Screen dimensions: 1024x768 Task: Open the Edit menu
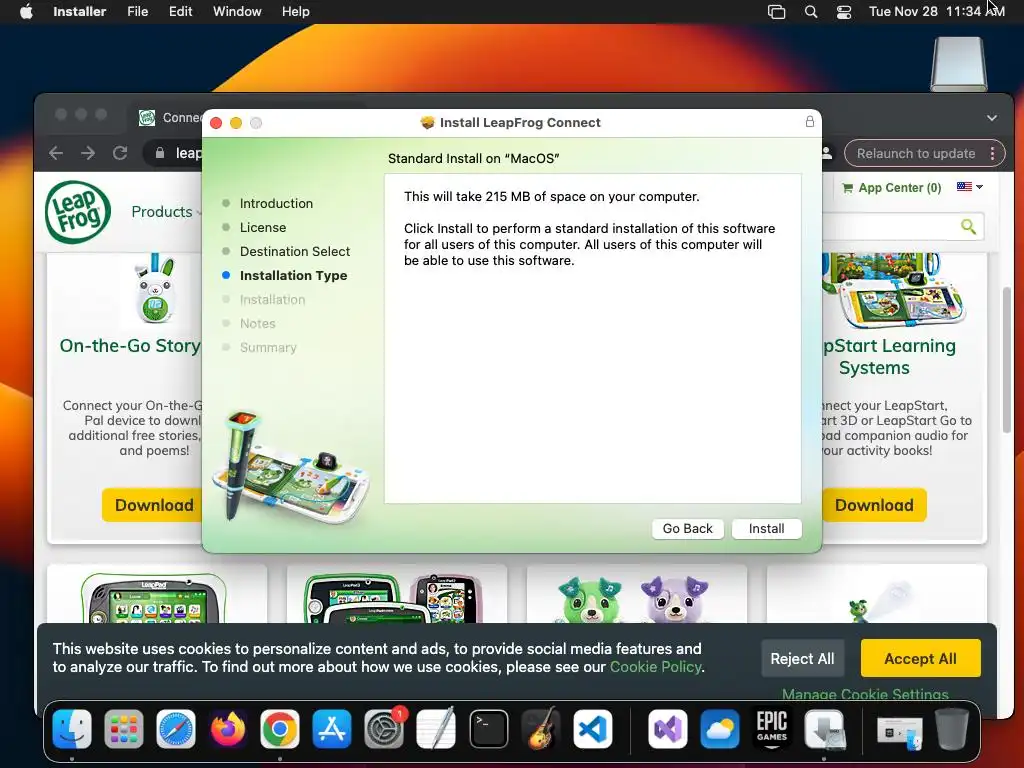[180, 11]
